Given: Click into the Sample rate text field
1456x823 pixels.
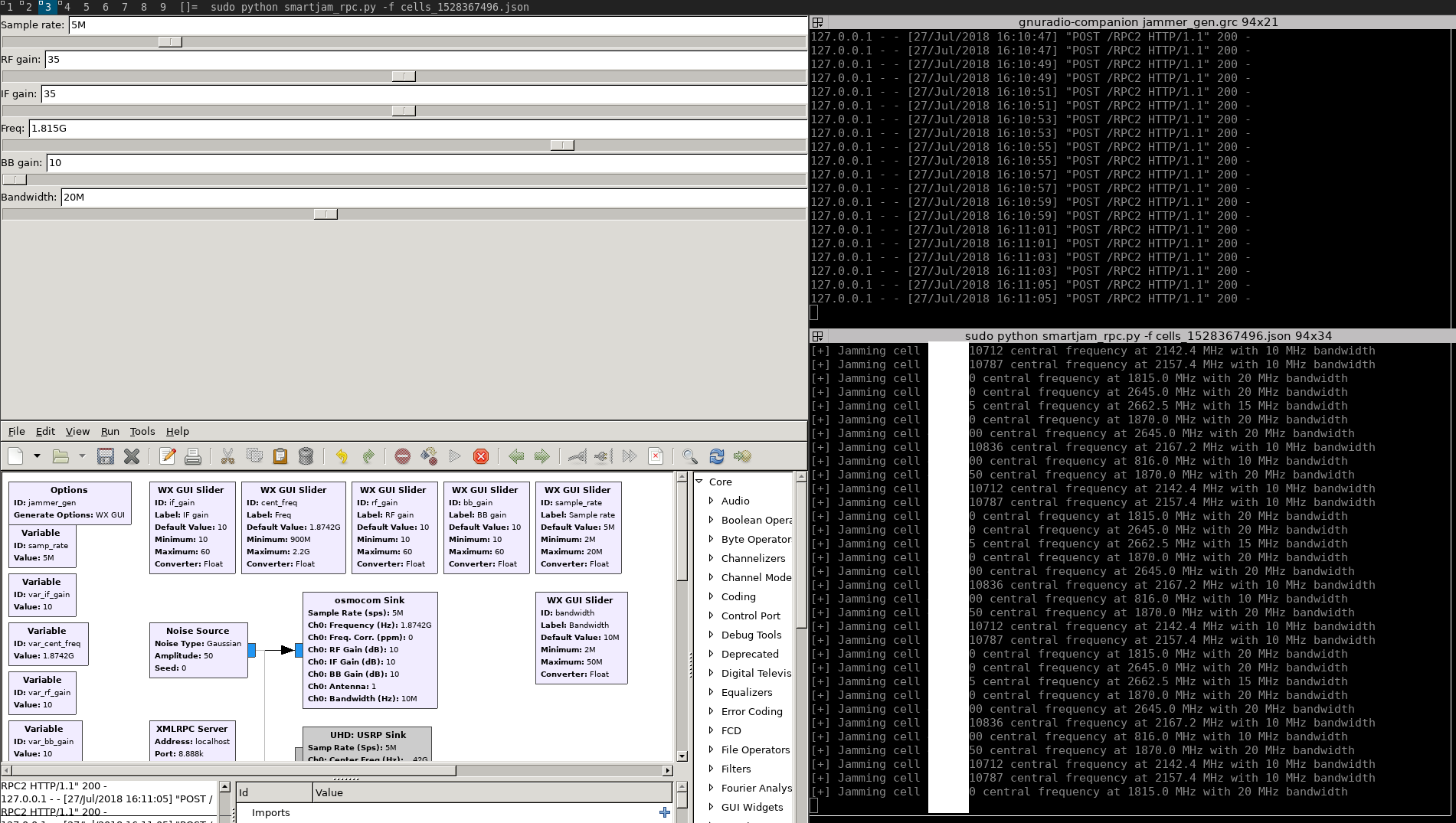Looking at the screenshot, I should (437, 24).
